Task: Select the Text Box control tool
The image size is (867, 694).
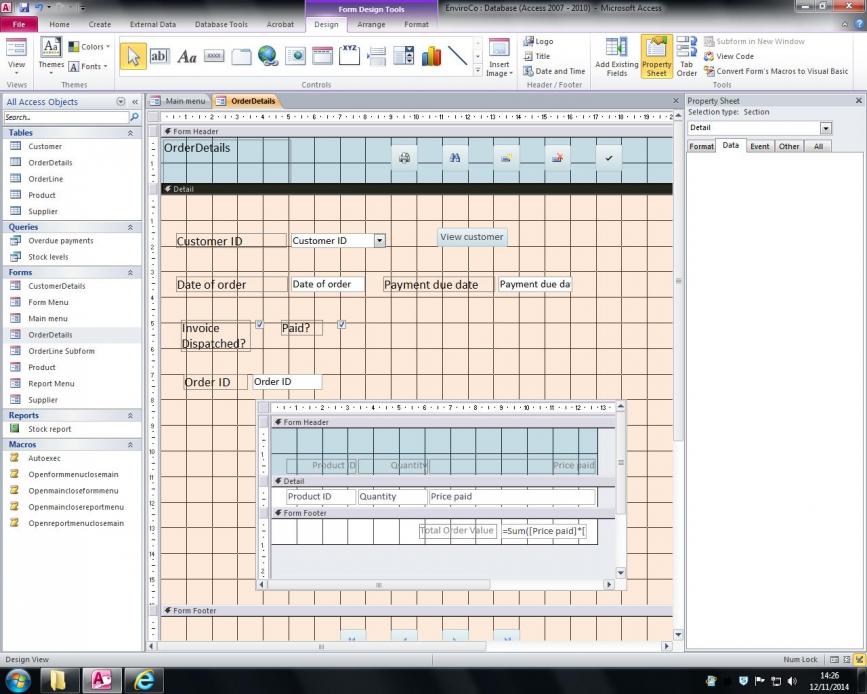Action: point(160,56)
